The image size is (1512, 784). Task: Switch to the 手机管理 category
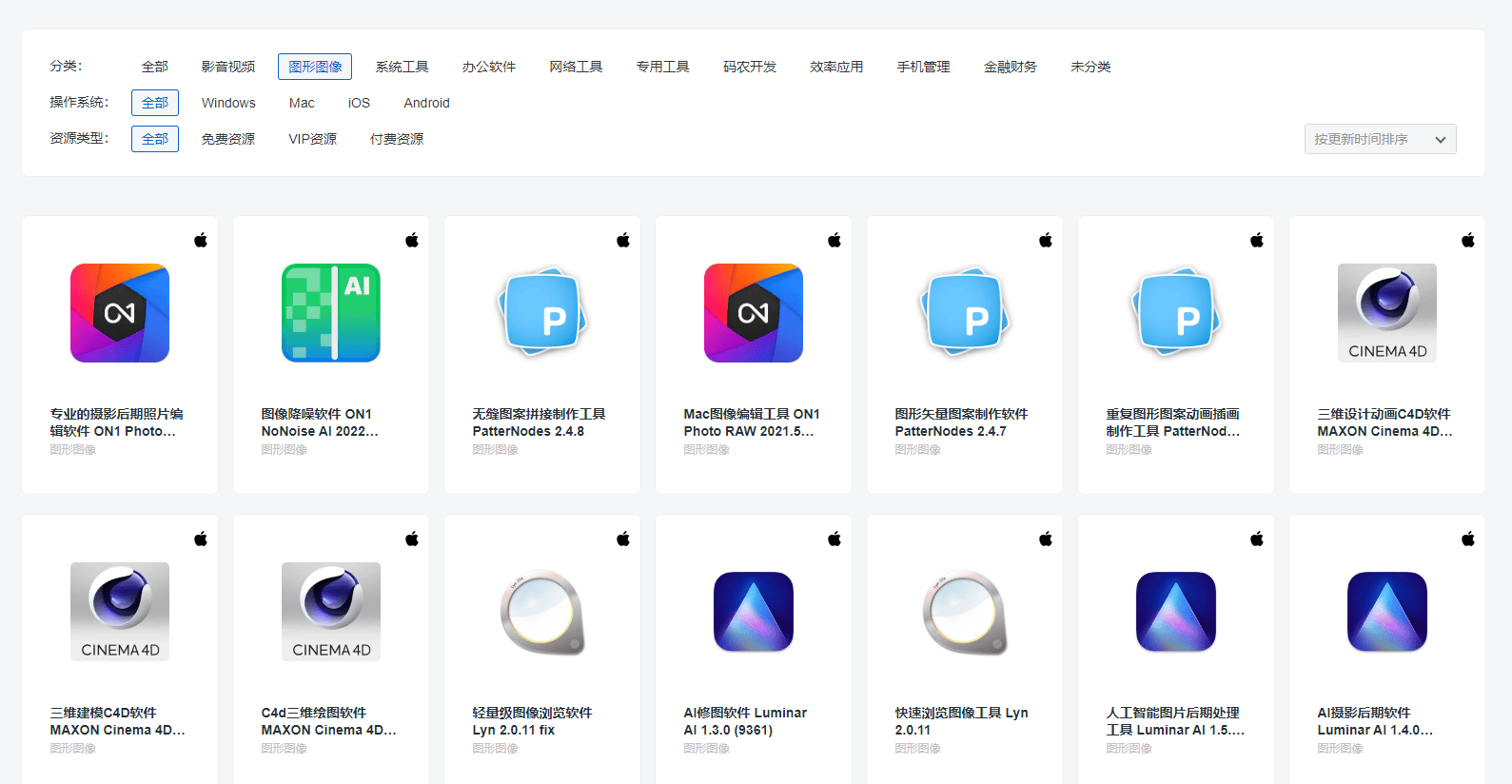pos(924,67)
